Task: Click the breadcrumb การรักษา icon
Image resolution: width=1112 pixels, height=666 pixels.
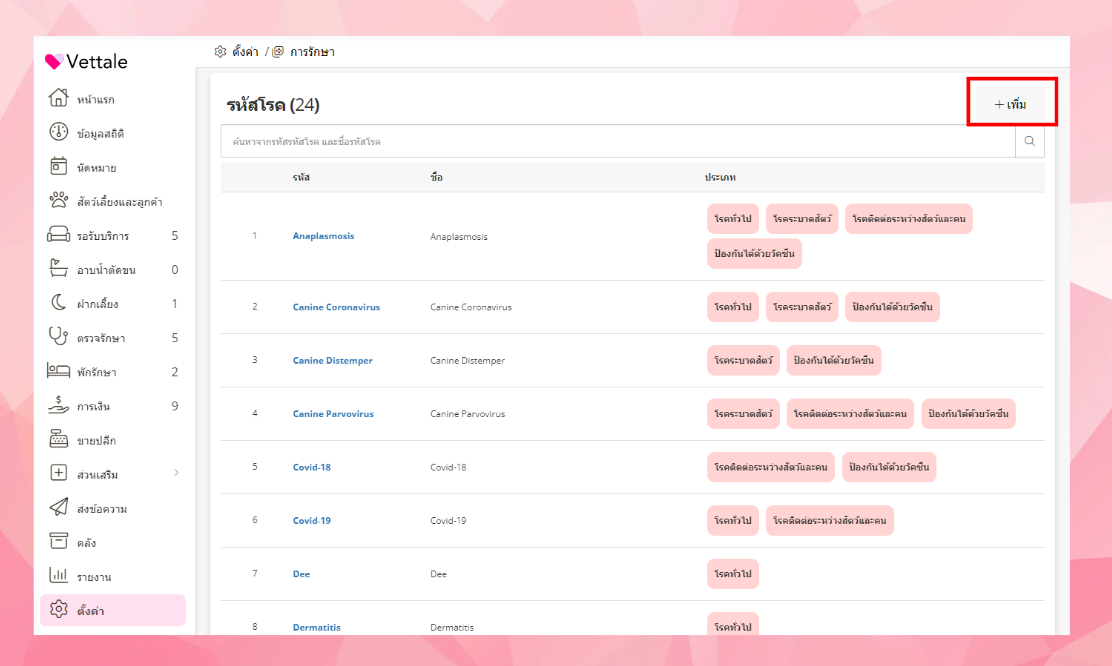Action: tap(278, 52)
